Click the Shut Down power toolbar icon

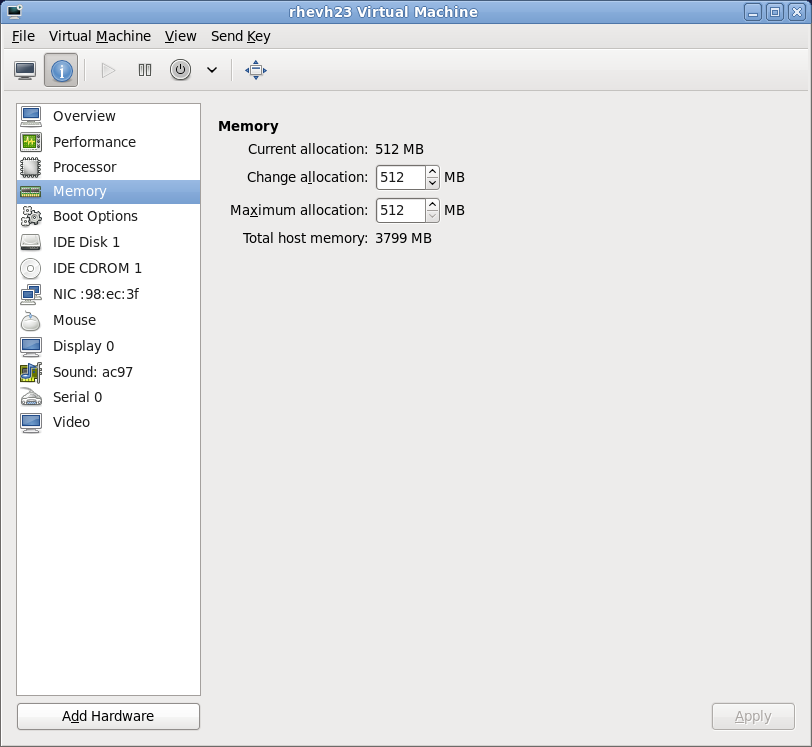[181, 70]
